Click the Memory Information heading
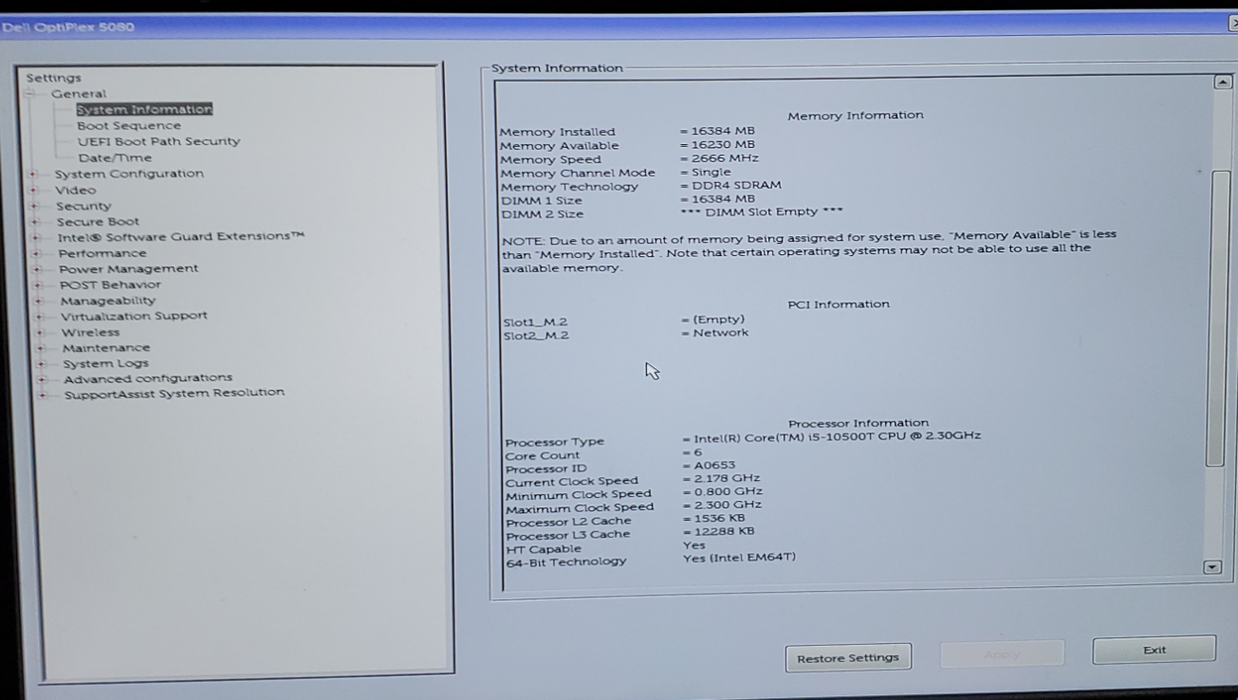 click(x=855, y=116)
